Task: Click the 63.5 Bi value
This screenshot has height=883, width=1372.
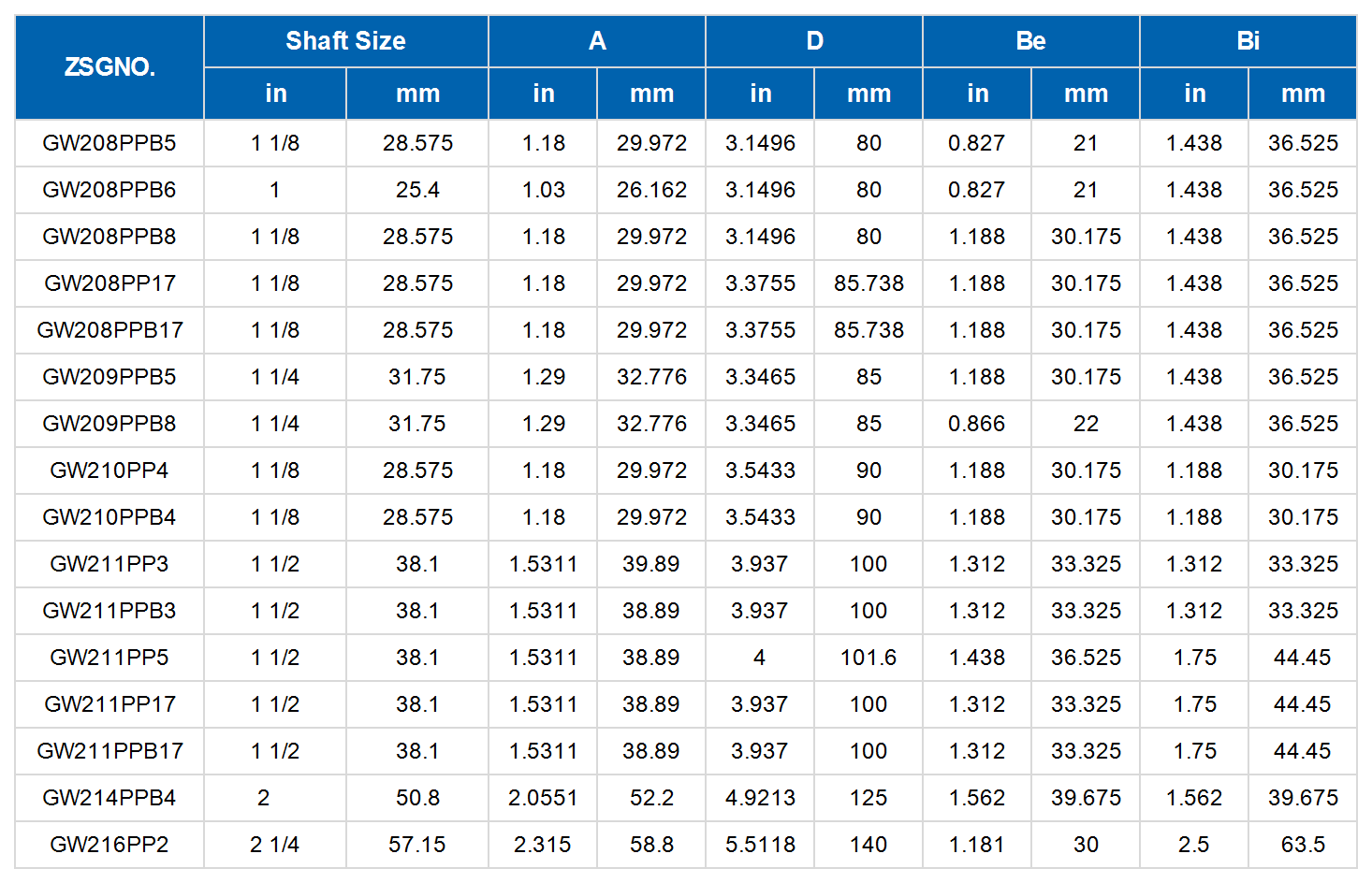Action: pyautogui.click(x=1303, y=845)
